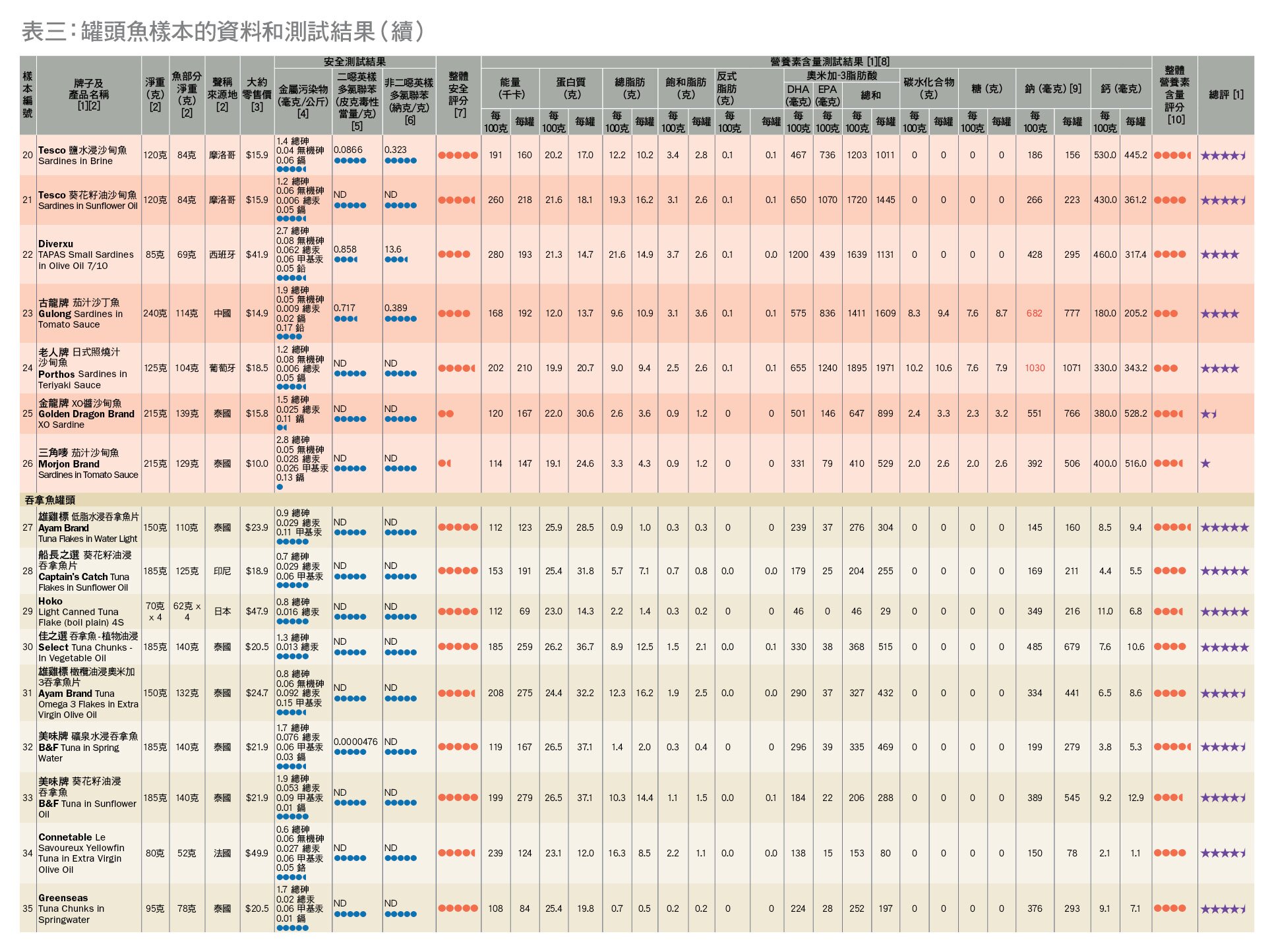Click the five-star overall rating for sample 27
The image size is (1274, 952).
pyautogui.click(x=1225, y=527)
